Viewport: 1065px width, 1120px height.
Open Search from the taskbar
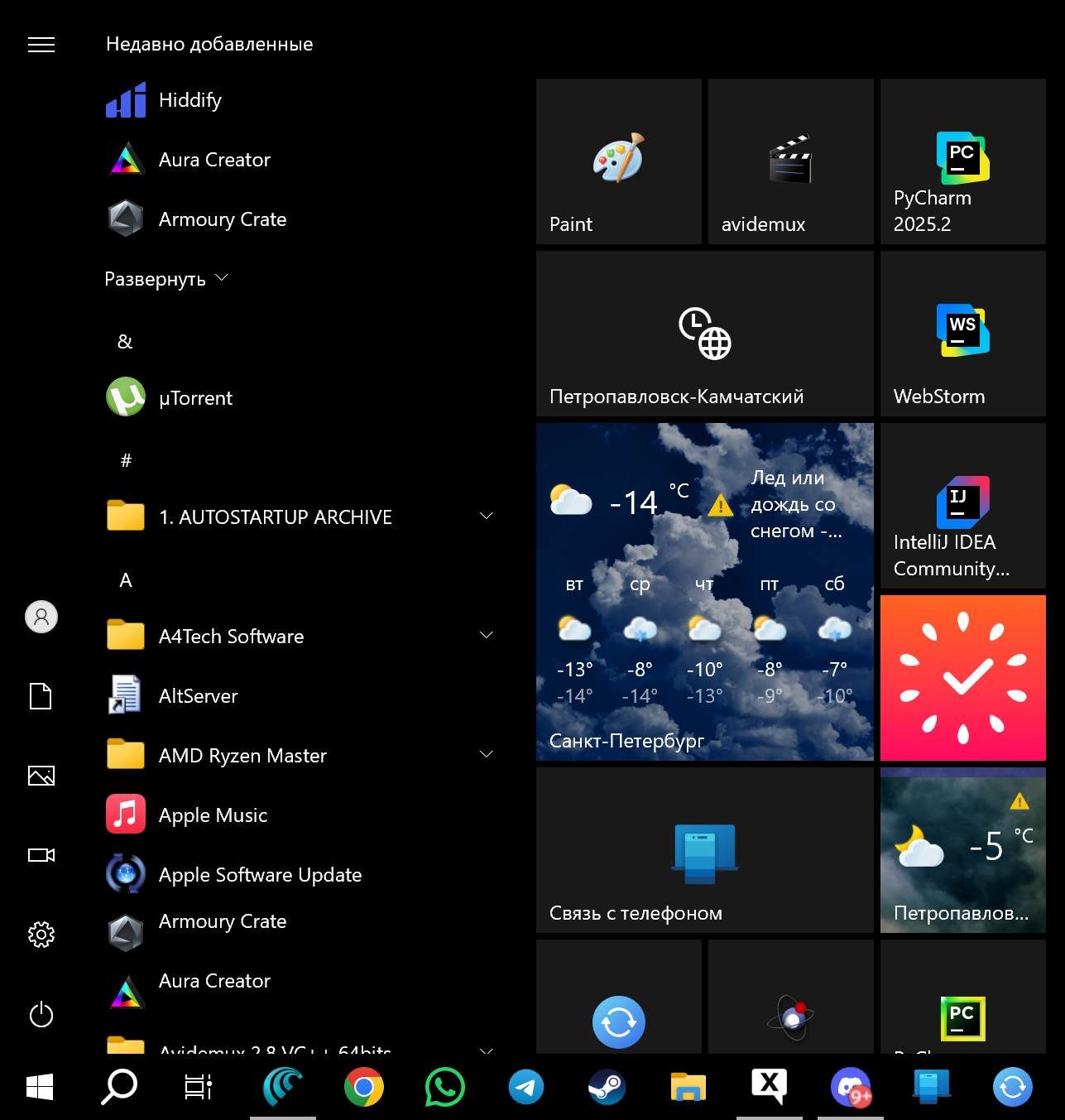coord(119,1087)
